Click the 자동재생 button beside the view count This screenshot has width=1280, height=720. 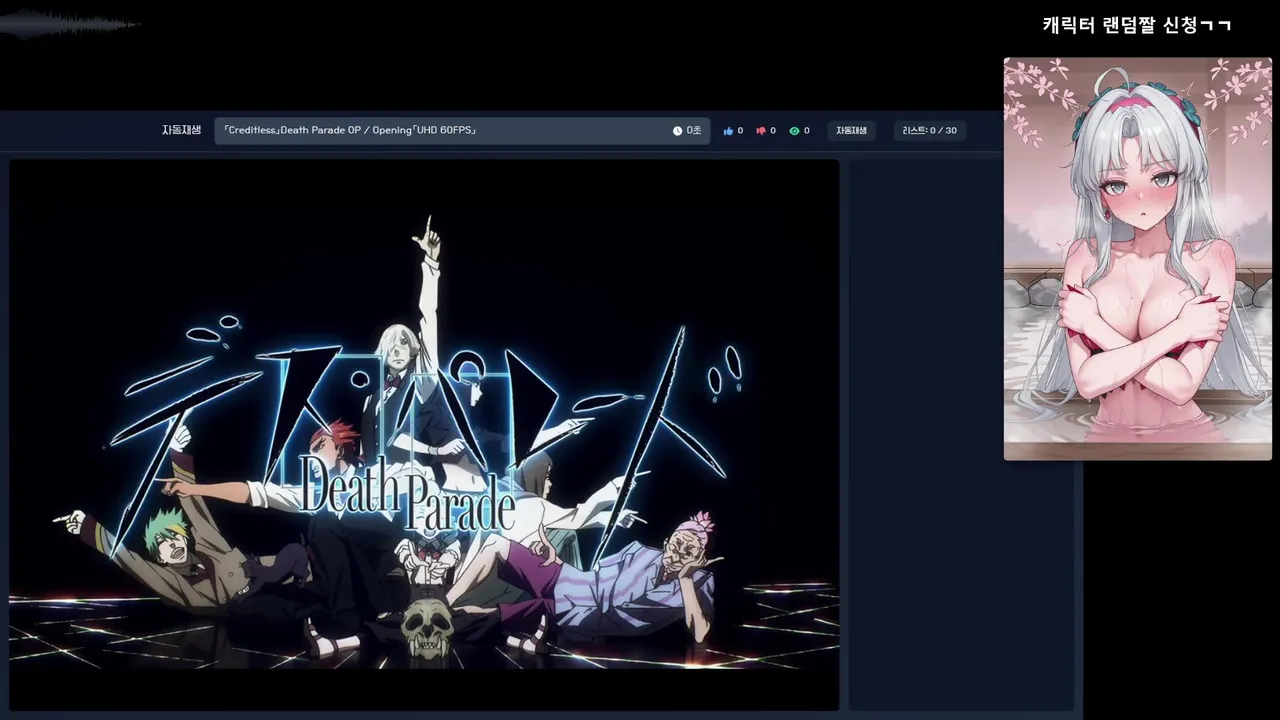pyautogui.click(x=852, y=131)
